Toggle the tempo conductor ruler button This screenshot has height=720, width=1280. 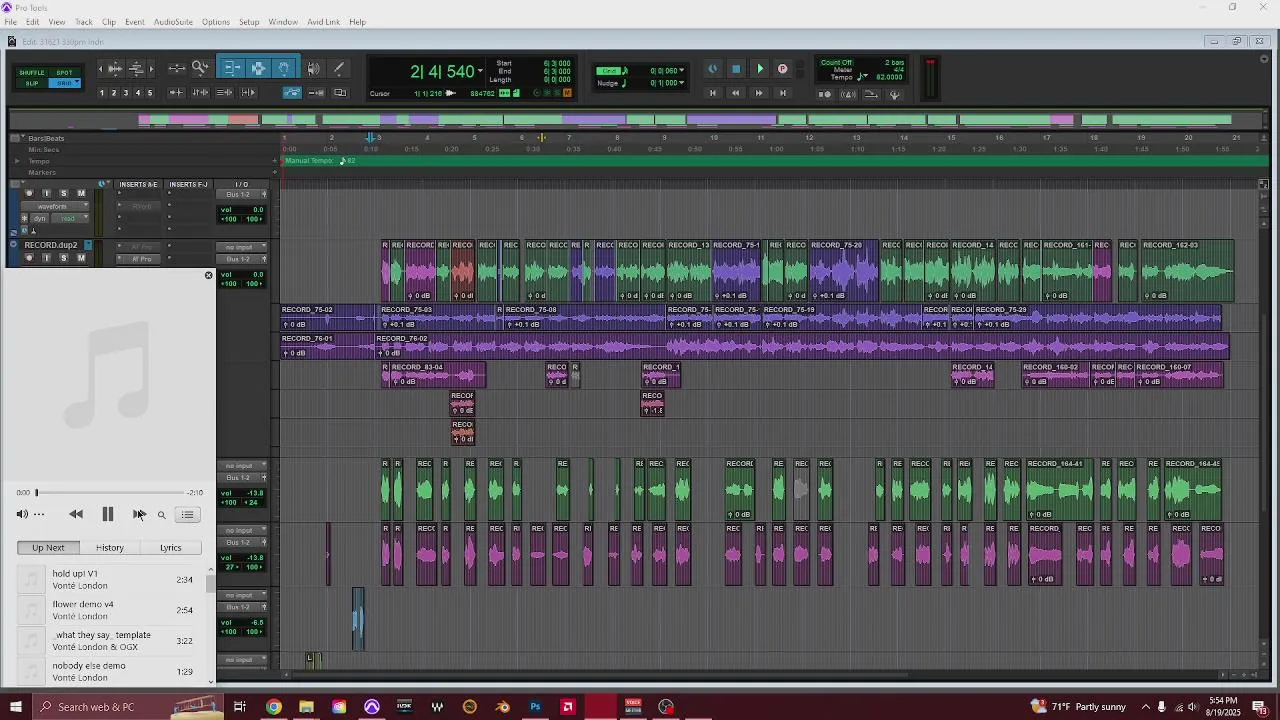coord(894,94)
